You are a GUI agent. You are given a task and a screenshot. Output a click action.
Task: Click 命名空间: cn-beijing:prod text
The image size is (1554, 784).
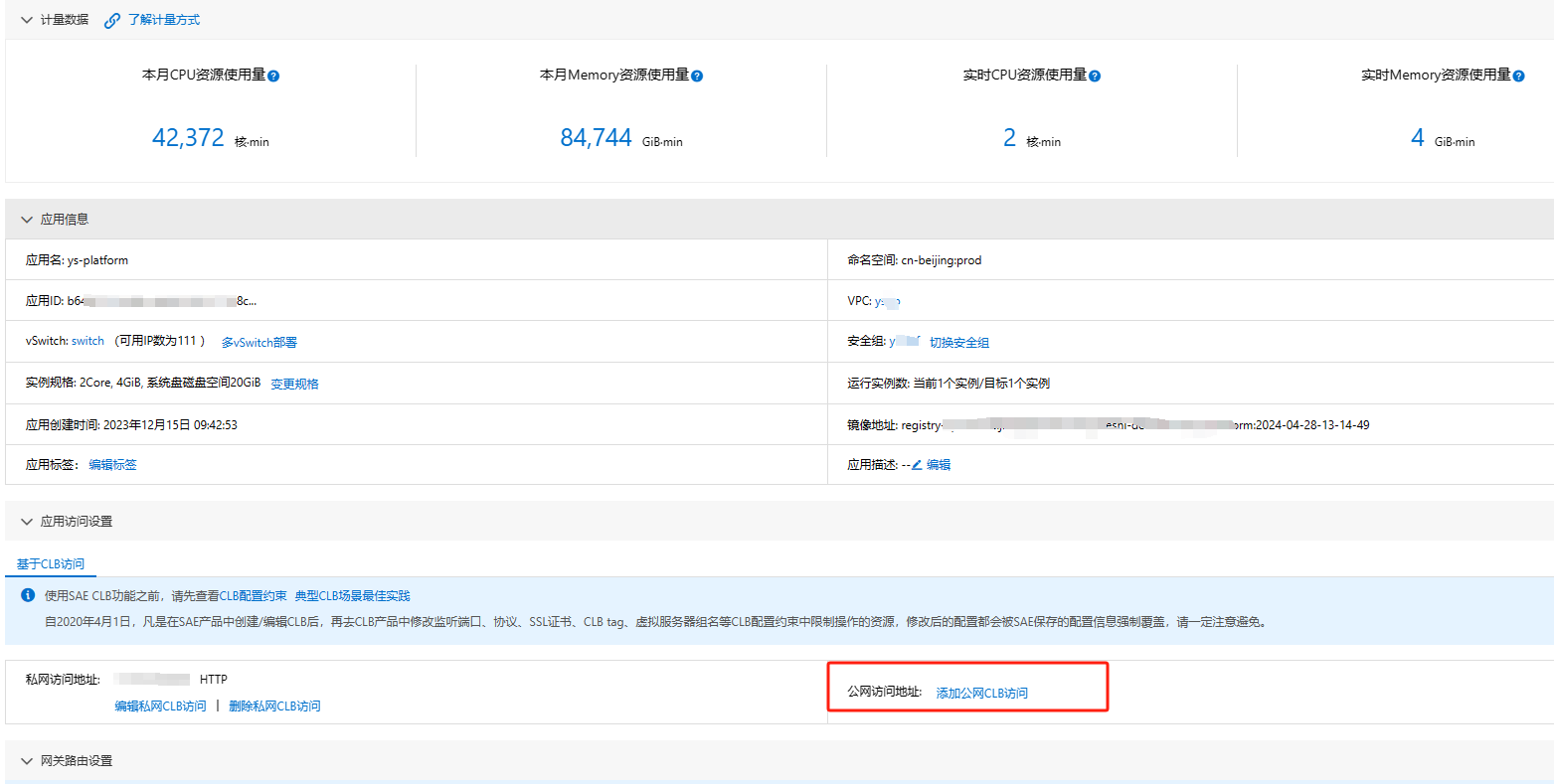click(x=915, y=260)
